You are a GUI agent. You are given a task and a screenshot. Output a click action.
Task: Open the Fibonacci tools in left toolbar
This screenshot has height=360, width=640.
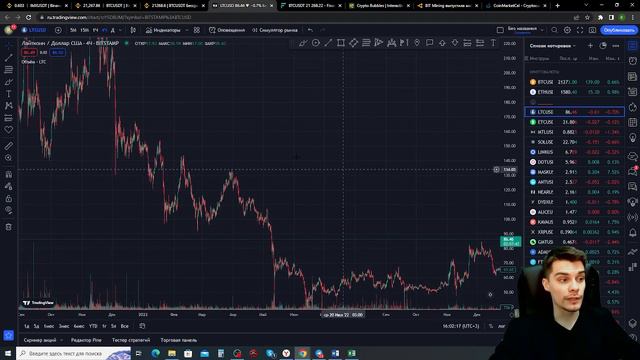[9, 70]
